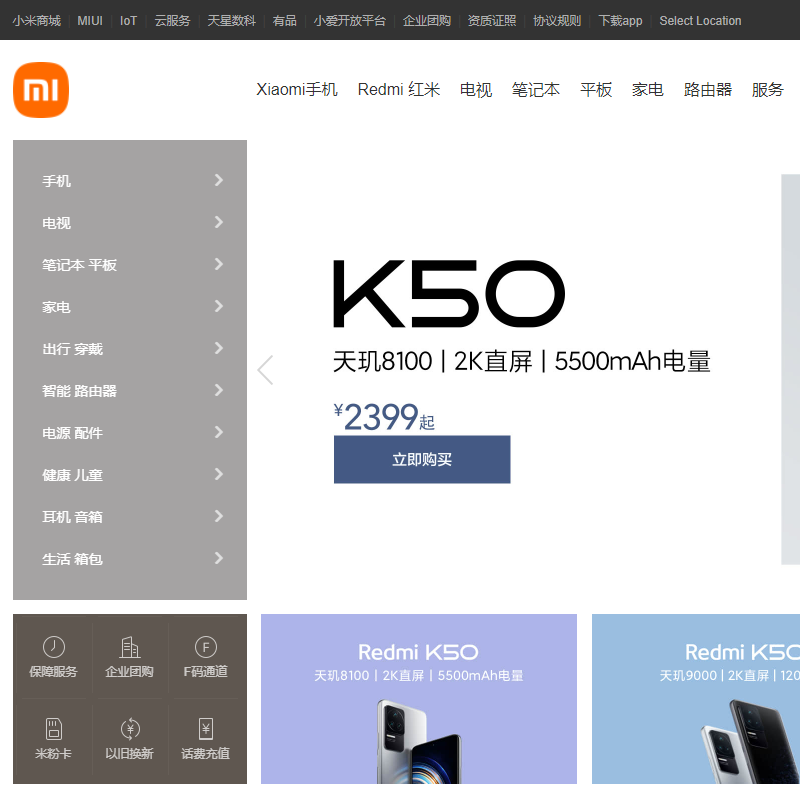Open the 协议规则 top bar link
The height and width of the screenshot is (786, 800).
(557, 21)
